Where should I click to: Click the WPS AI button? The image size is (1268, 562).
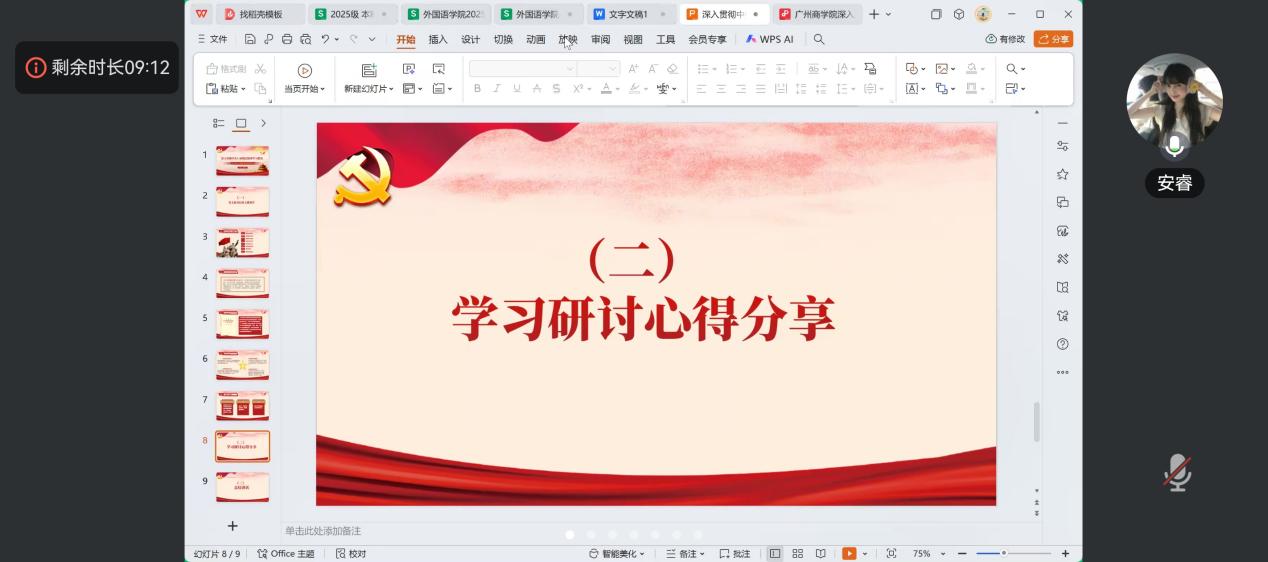coord(769,39)
